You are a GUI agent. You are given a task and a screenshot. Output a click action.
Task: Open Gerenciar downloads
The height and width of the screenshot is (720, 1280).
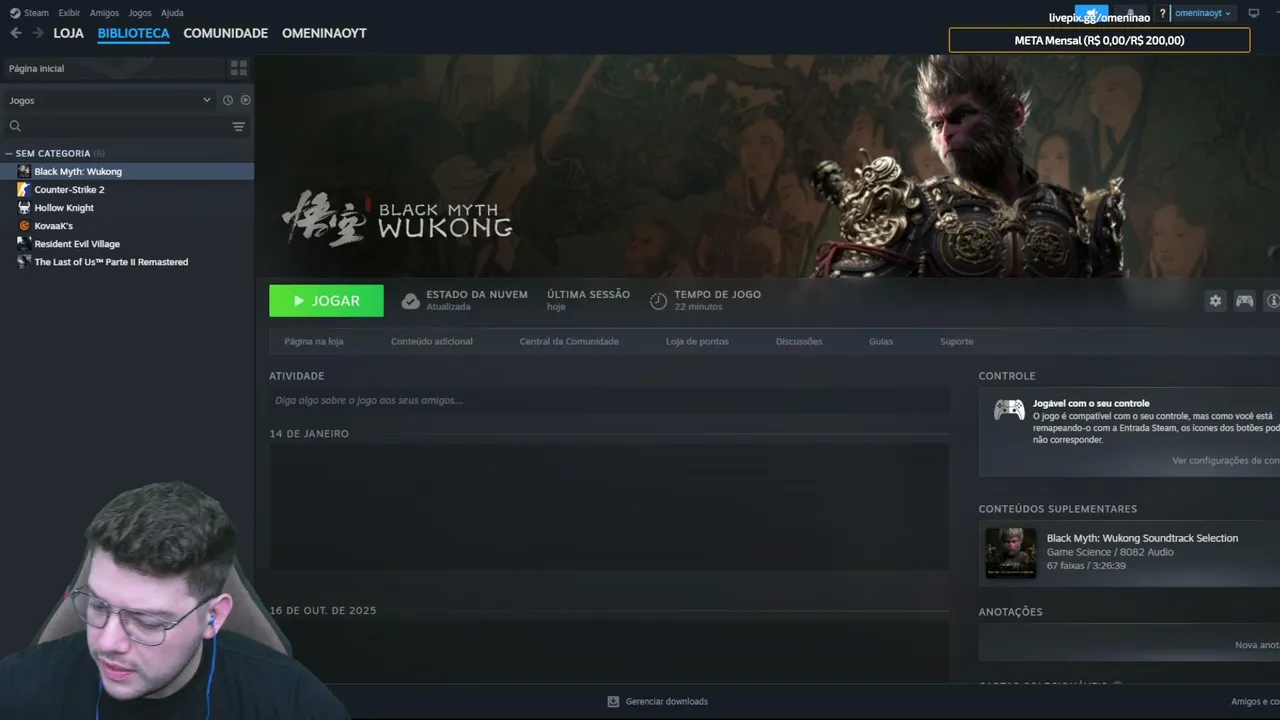coord(657,702)
